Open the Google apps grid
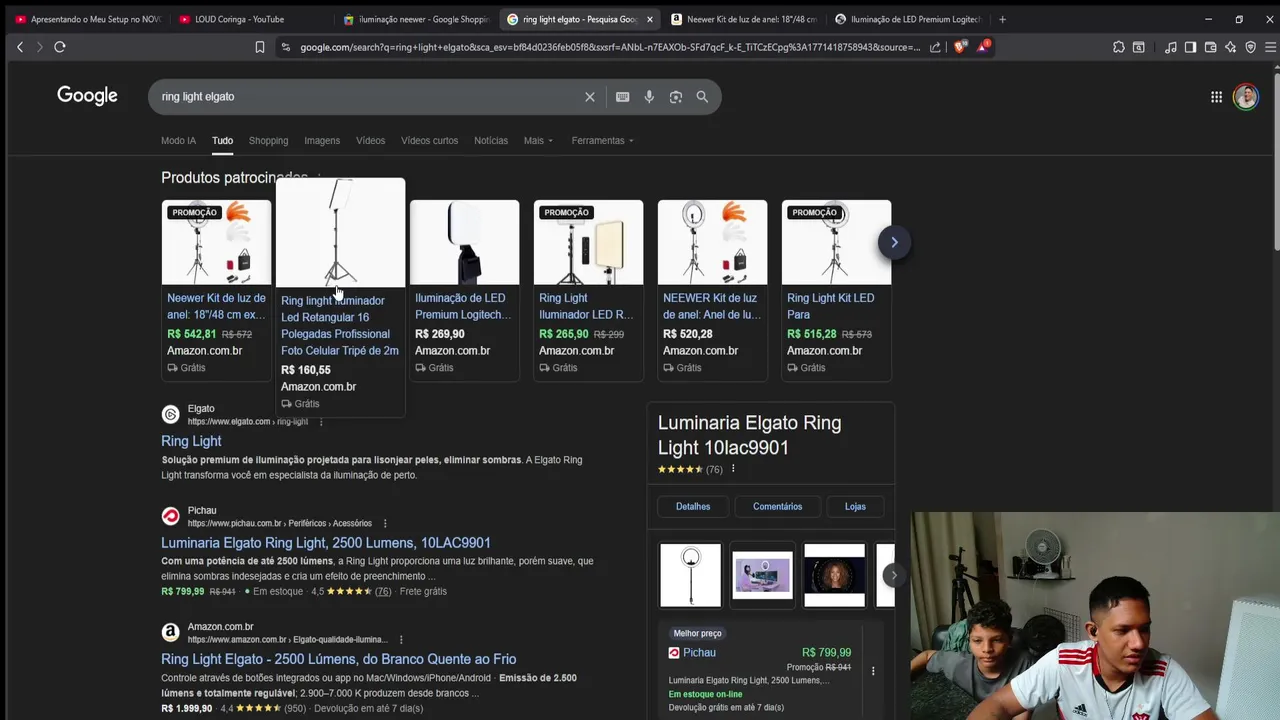1280x720 pixels. tap(1216, 97)
